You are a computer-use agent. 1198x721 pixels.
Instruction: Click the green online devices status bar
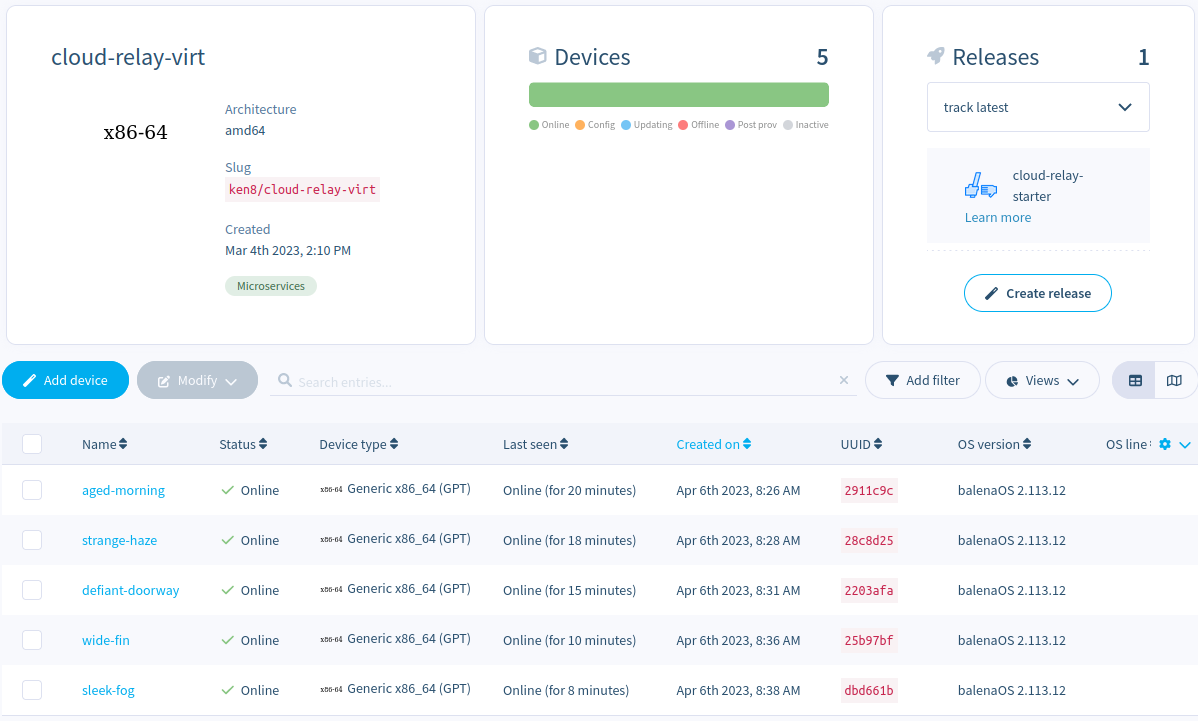pyautogui.click(x=678, y=95)
